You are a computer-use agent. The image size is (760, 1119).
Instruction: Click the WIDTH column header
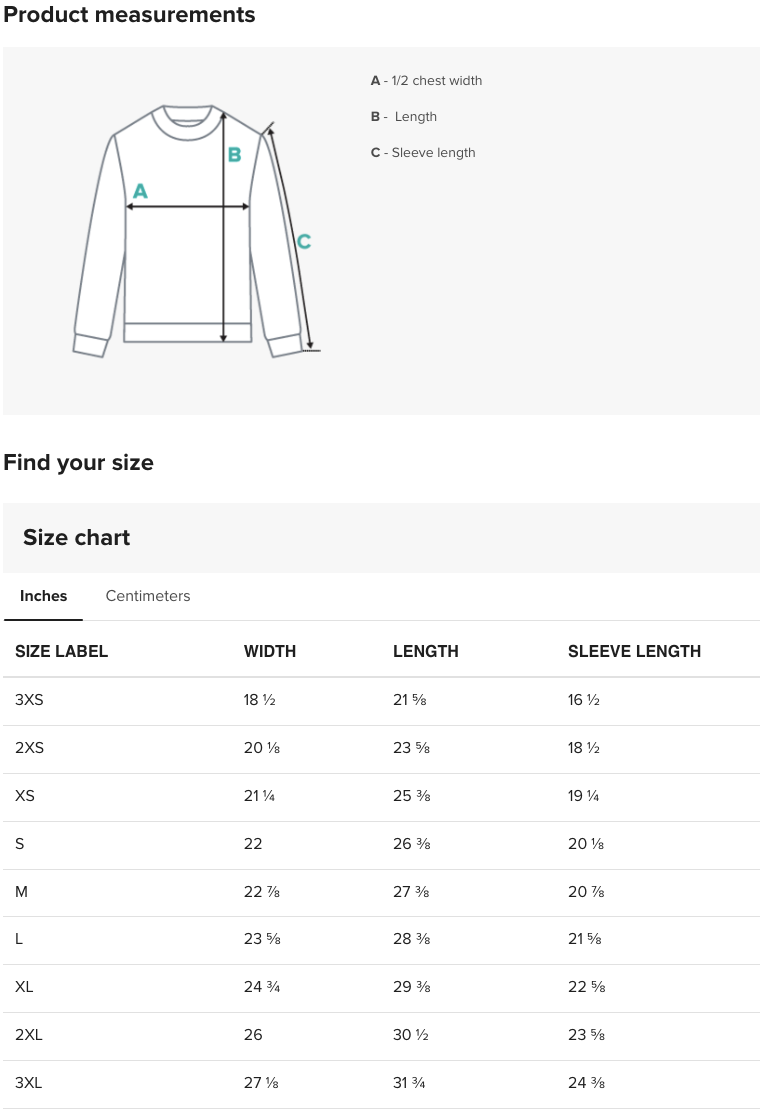270,651
